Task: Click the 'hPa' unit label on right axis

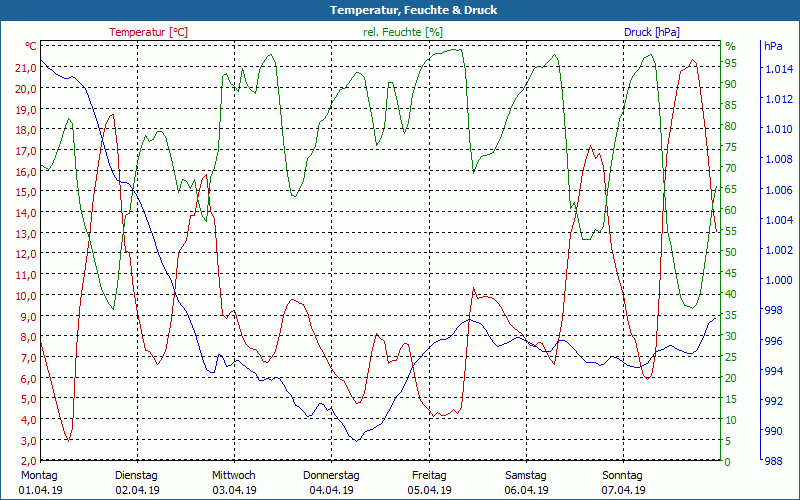Action: (x=772, y=46)
